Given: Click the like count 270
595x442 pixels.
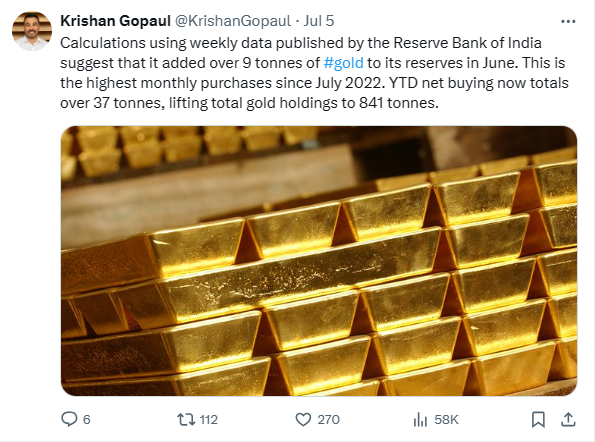Looking at the screenshot, I should point(328,420).
